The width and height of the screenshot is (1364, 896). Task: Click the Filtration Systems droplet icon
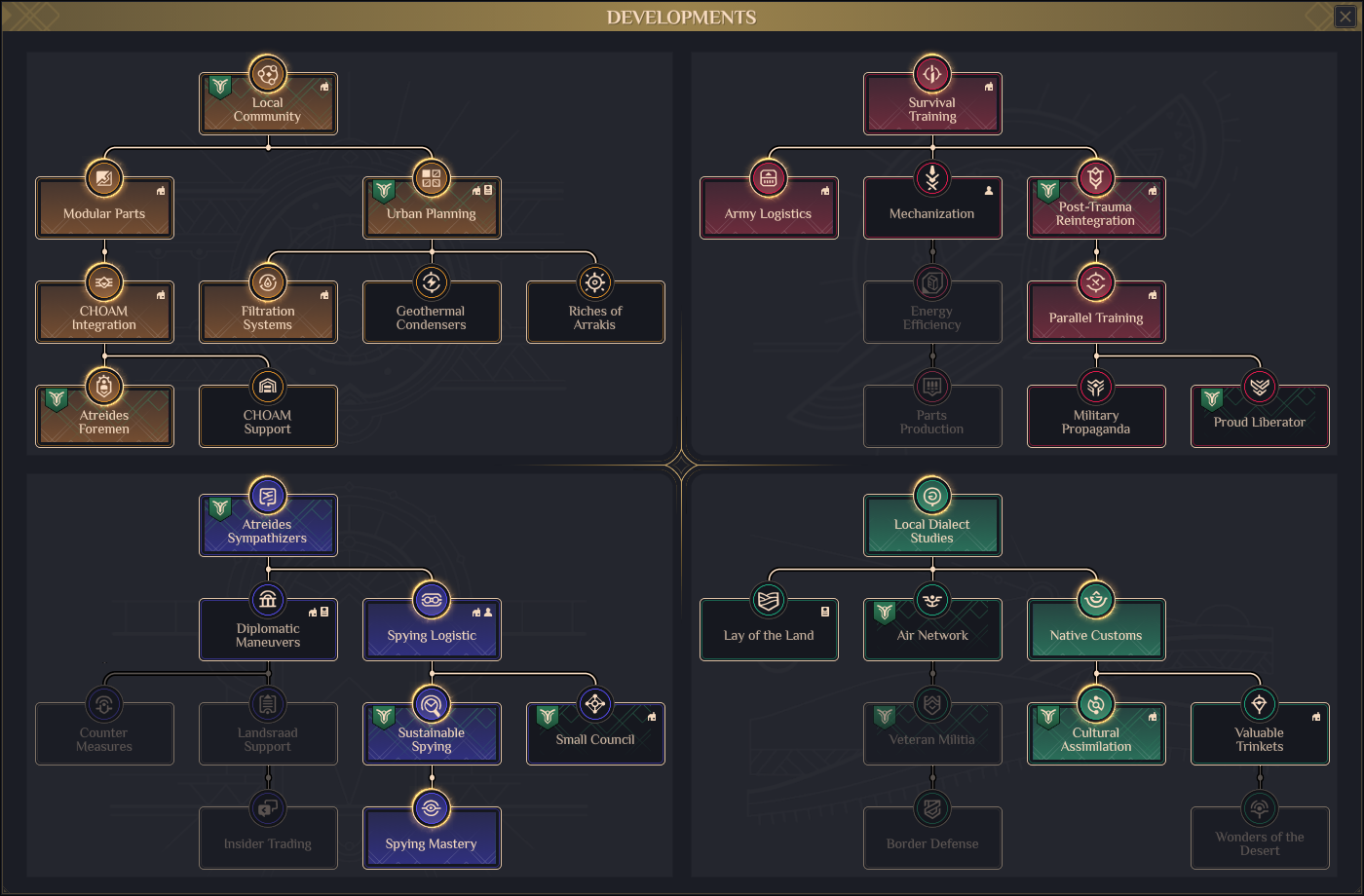(x=268, y=282)
